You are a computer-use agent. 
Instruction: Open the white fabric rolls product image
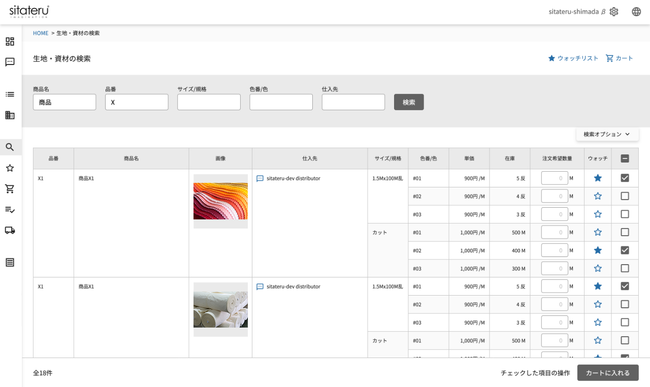point(221,310)
